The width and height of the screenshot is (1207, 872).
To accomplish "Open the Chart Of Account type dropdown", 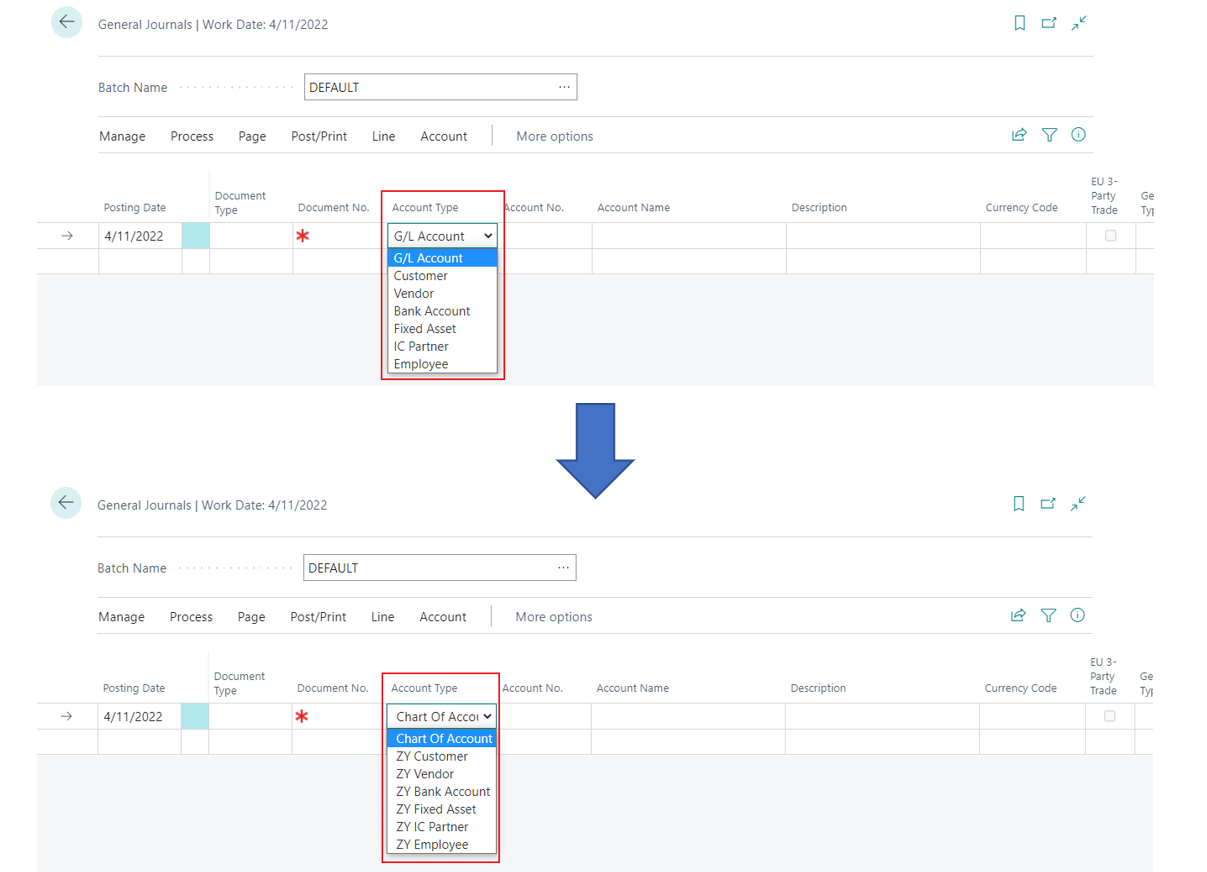I will (441, 716).
